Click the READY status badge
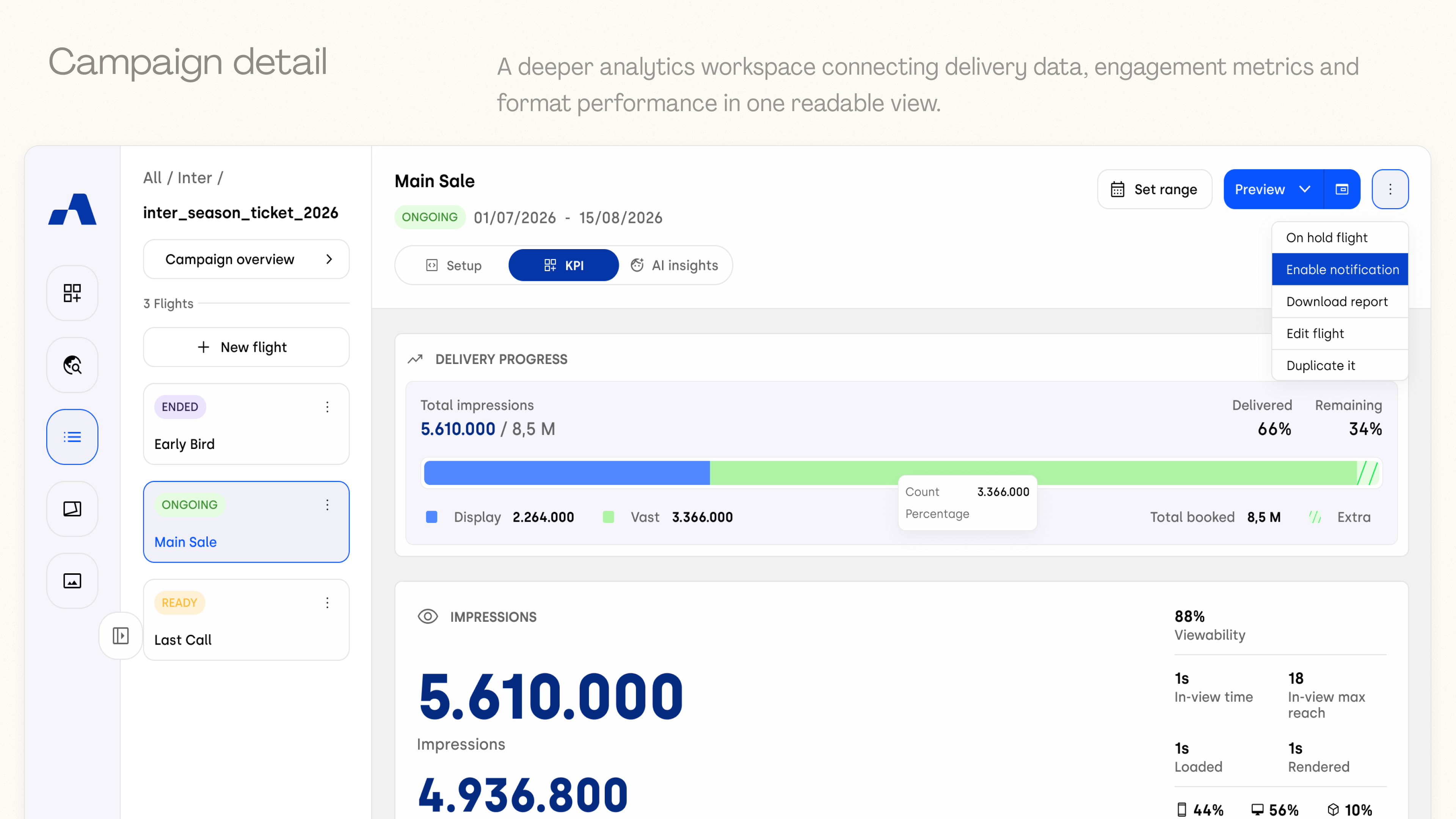The height and width of the screenshot is (819, 1456). tap(179, 602)
